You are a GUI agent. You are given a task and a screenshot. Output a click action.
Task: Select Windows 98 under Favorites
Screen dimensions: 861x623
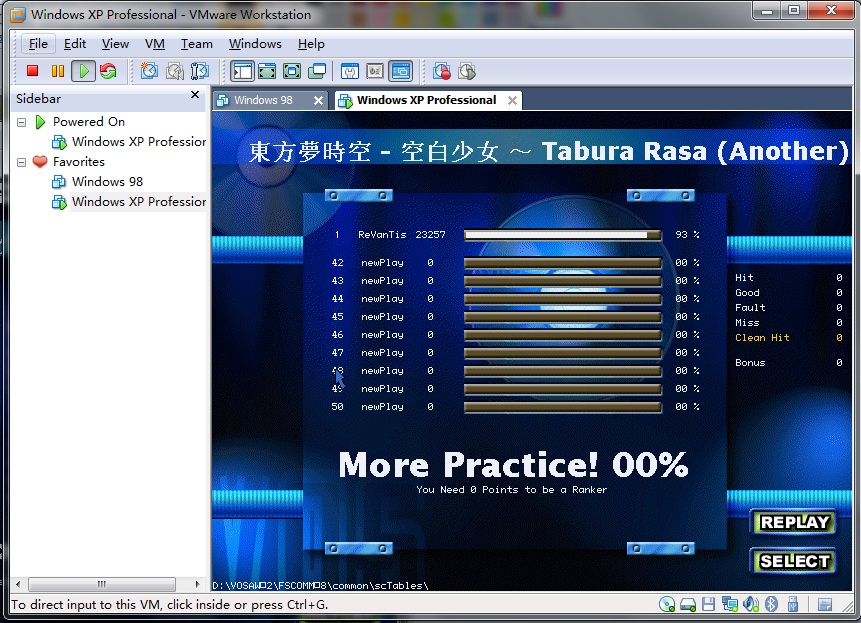coord(107,182)
